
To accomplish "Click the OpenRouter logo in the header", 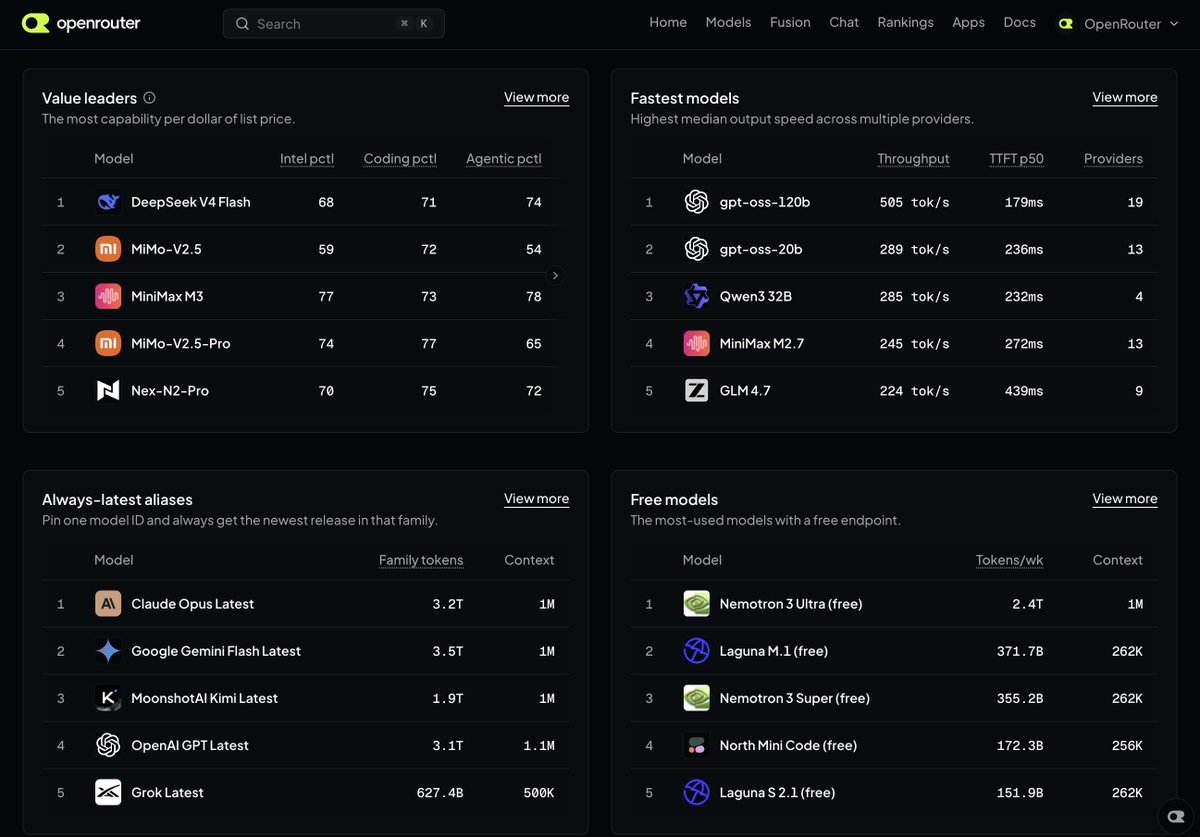I will tap(81, 23).
